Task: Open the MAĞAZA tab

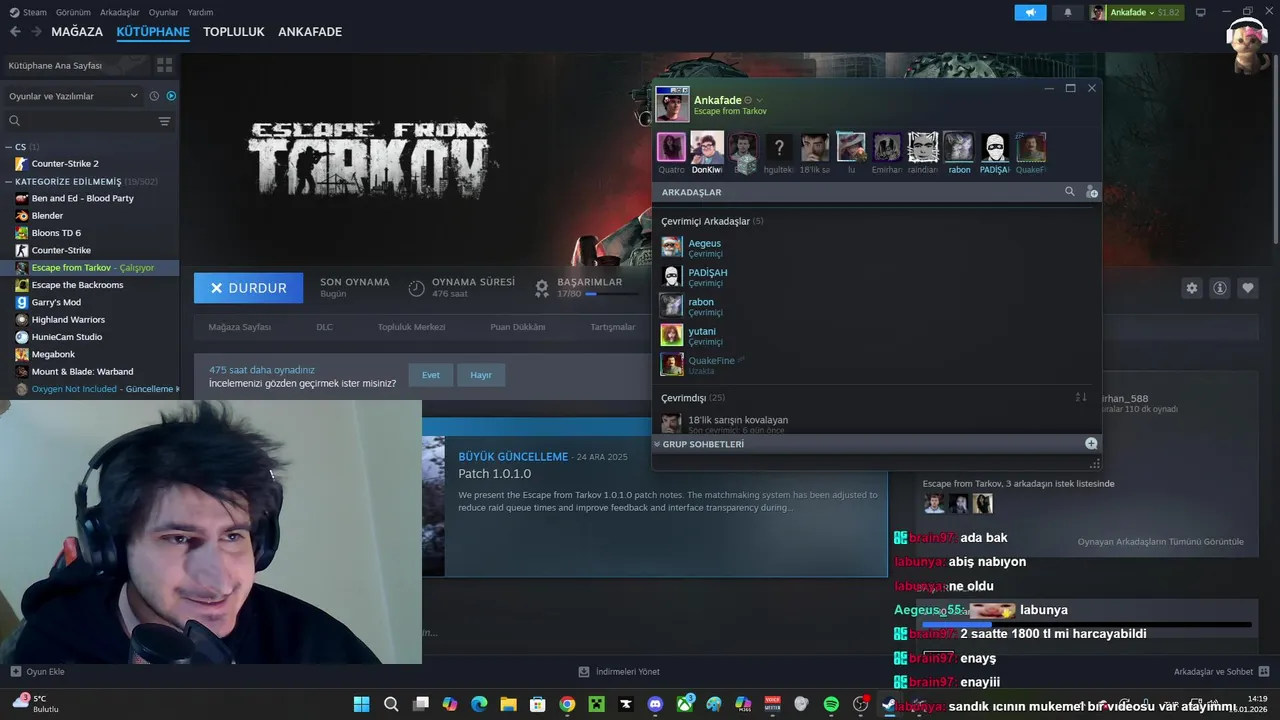Action: (77, 32)
